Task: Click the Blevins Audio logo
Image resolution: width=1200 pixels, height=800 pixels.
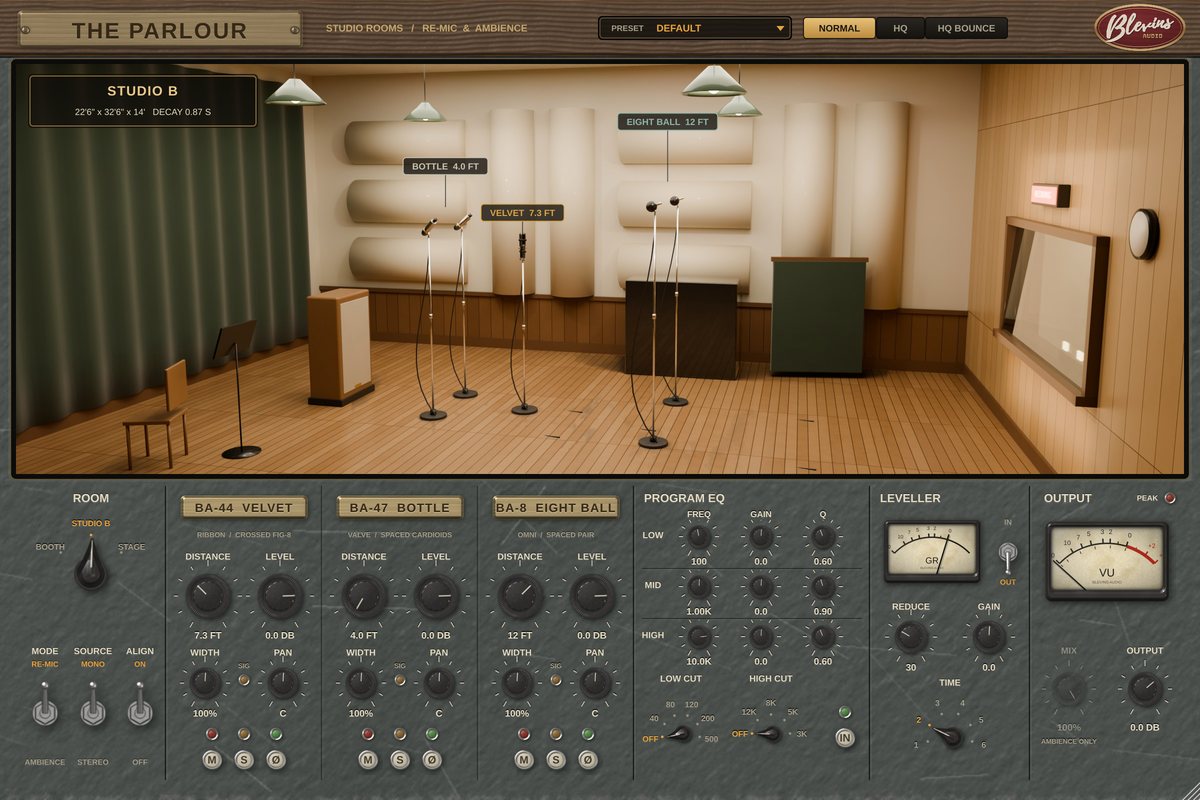Action: point(1139,28)
